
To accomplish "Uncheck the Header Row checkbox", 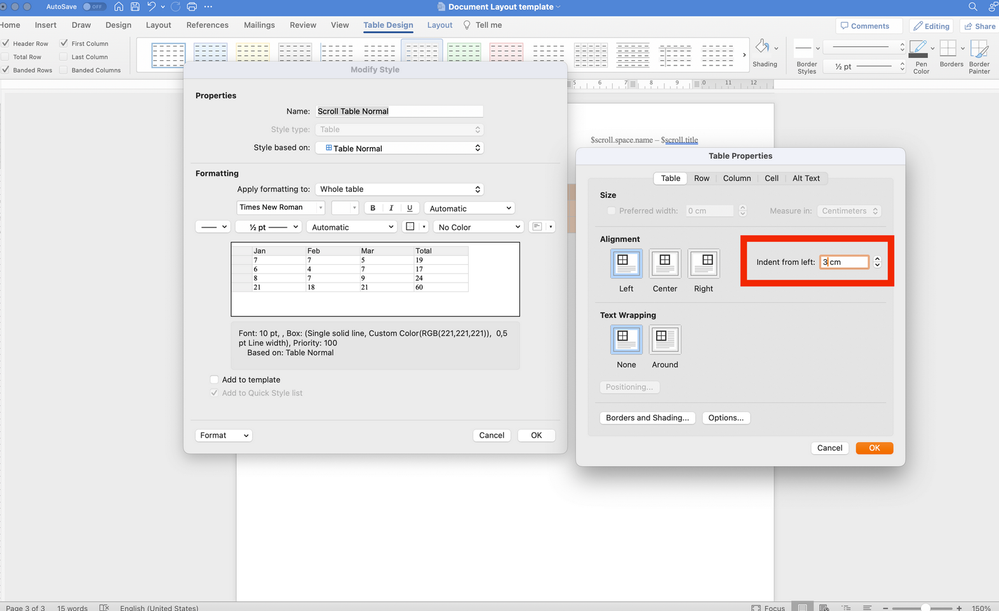I will (5, 43).
